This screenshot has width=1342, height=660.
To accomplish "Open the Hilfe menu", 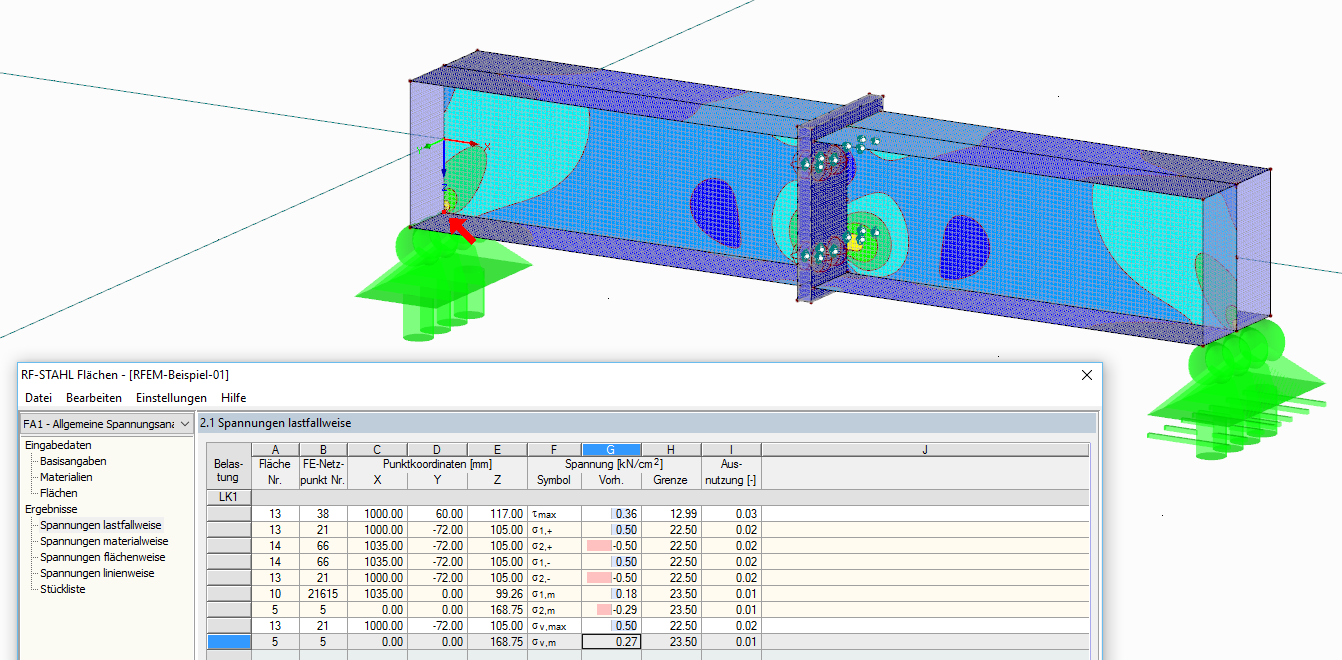I will 233,397.
